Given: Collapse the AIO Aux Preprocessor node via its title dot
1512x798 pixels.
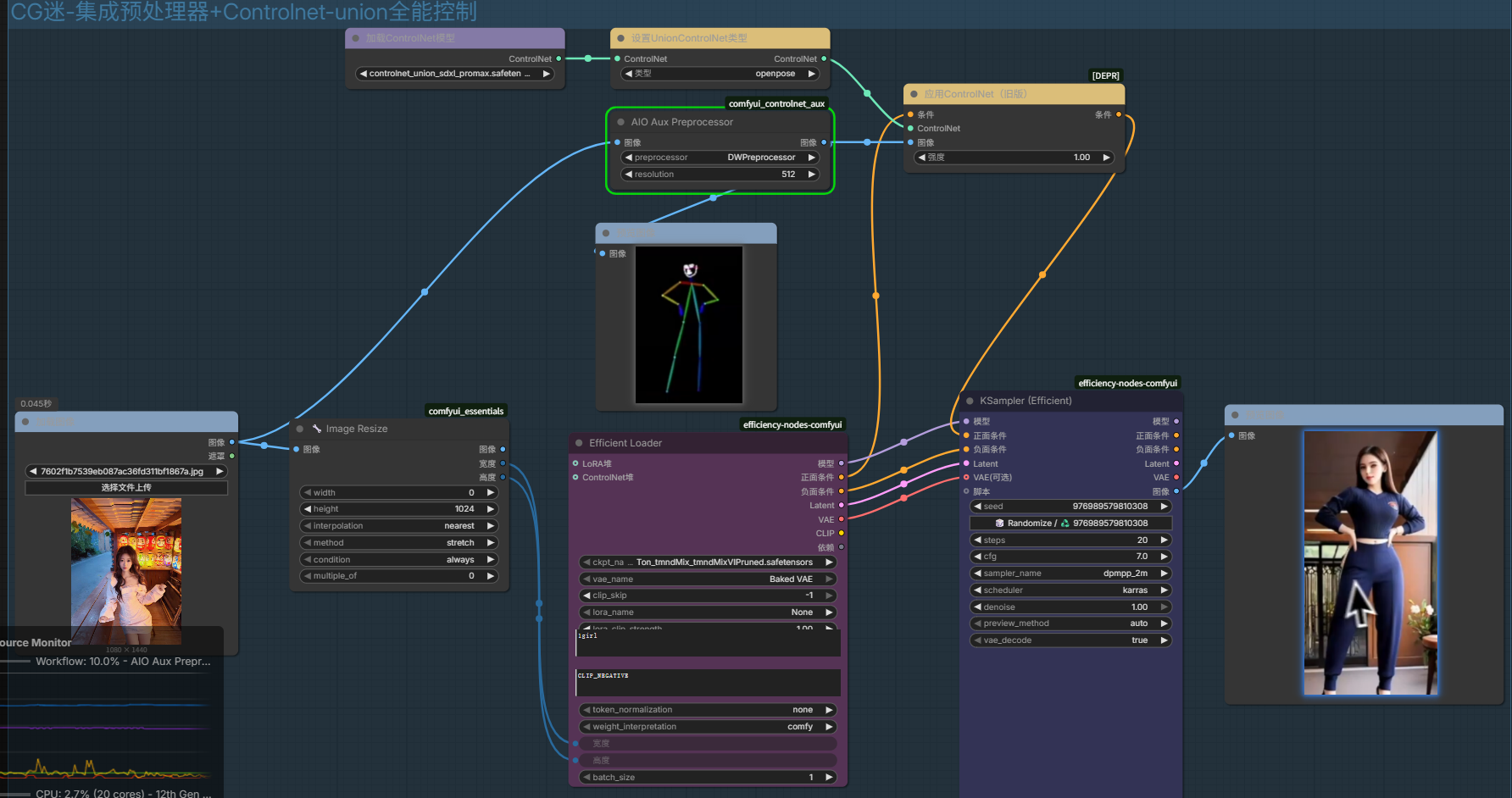Looking at the screenshot, I should point(621,122).
